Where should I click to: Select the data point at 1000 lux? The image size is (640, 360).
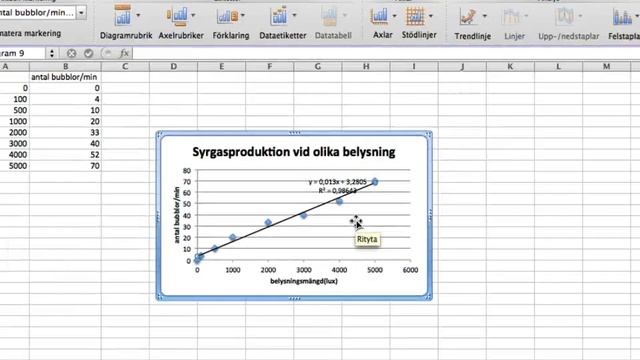[x=233, y=237]
